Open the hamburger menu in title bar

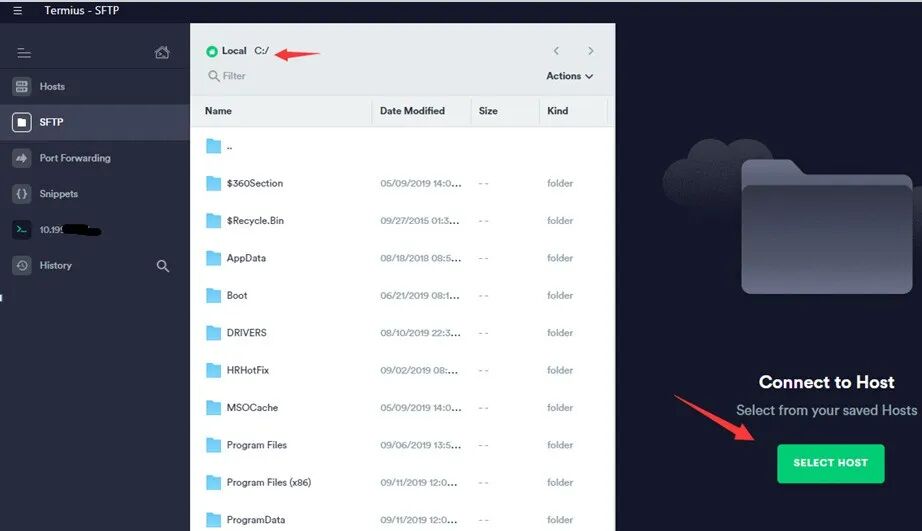pos(18,10)
